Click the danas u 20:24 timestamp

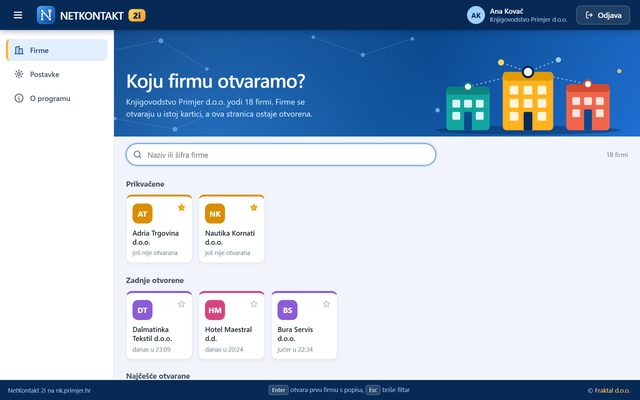pyautogui.click(x=224, y=349)
